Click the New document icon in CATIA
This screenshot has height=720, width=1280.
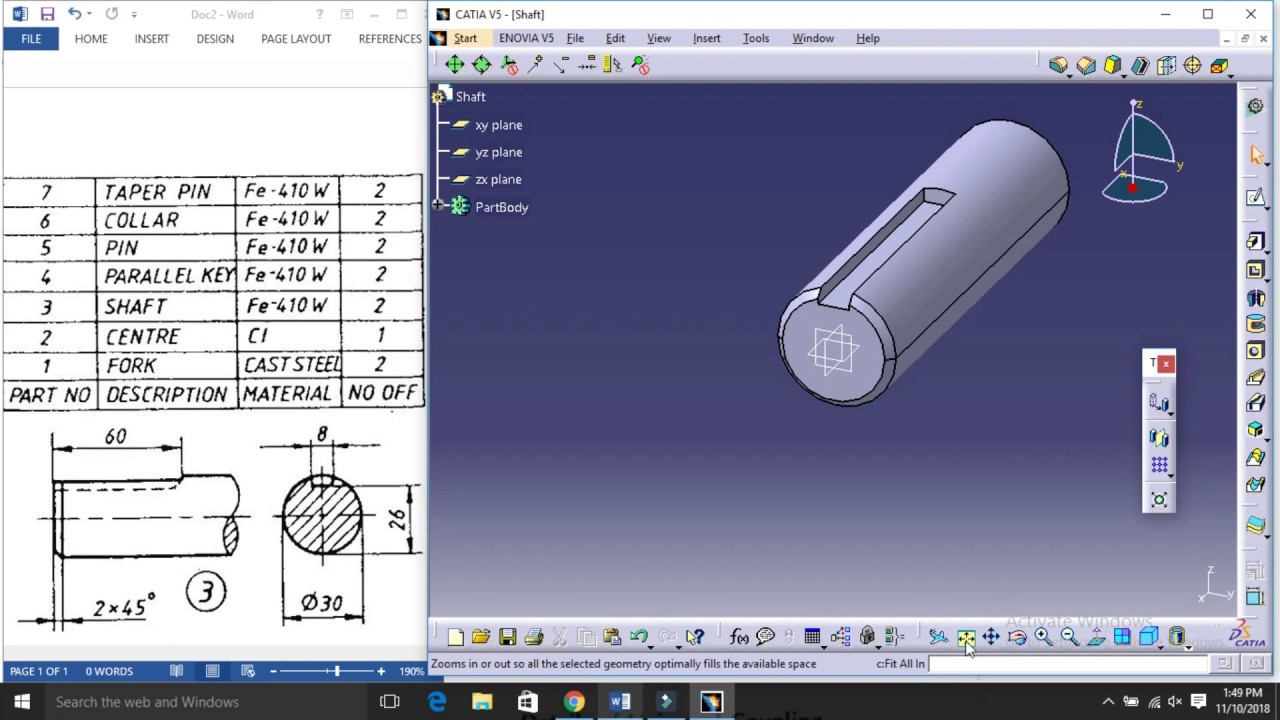tap(455, 637)
